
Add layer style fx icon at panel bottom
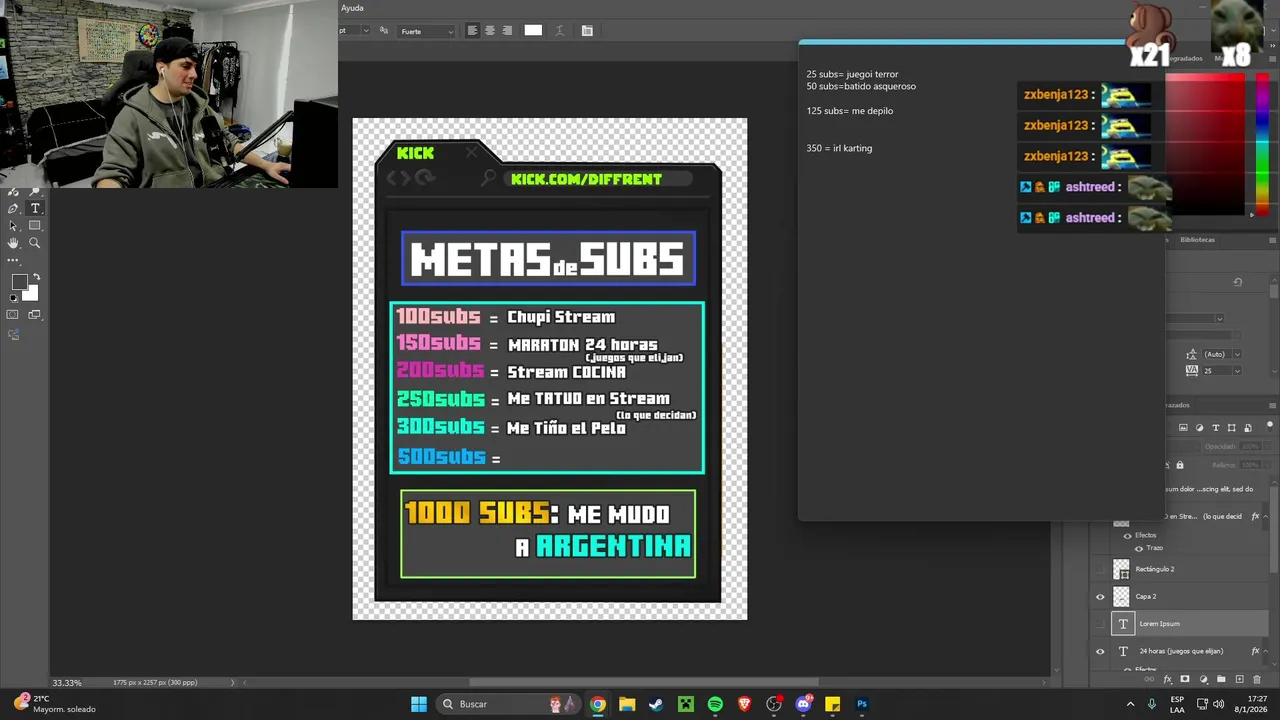pyautogui.click(x=1167, y=680)
